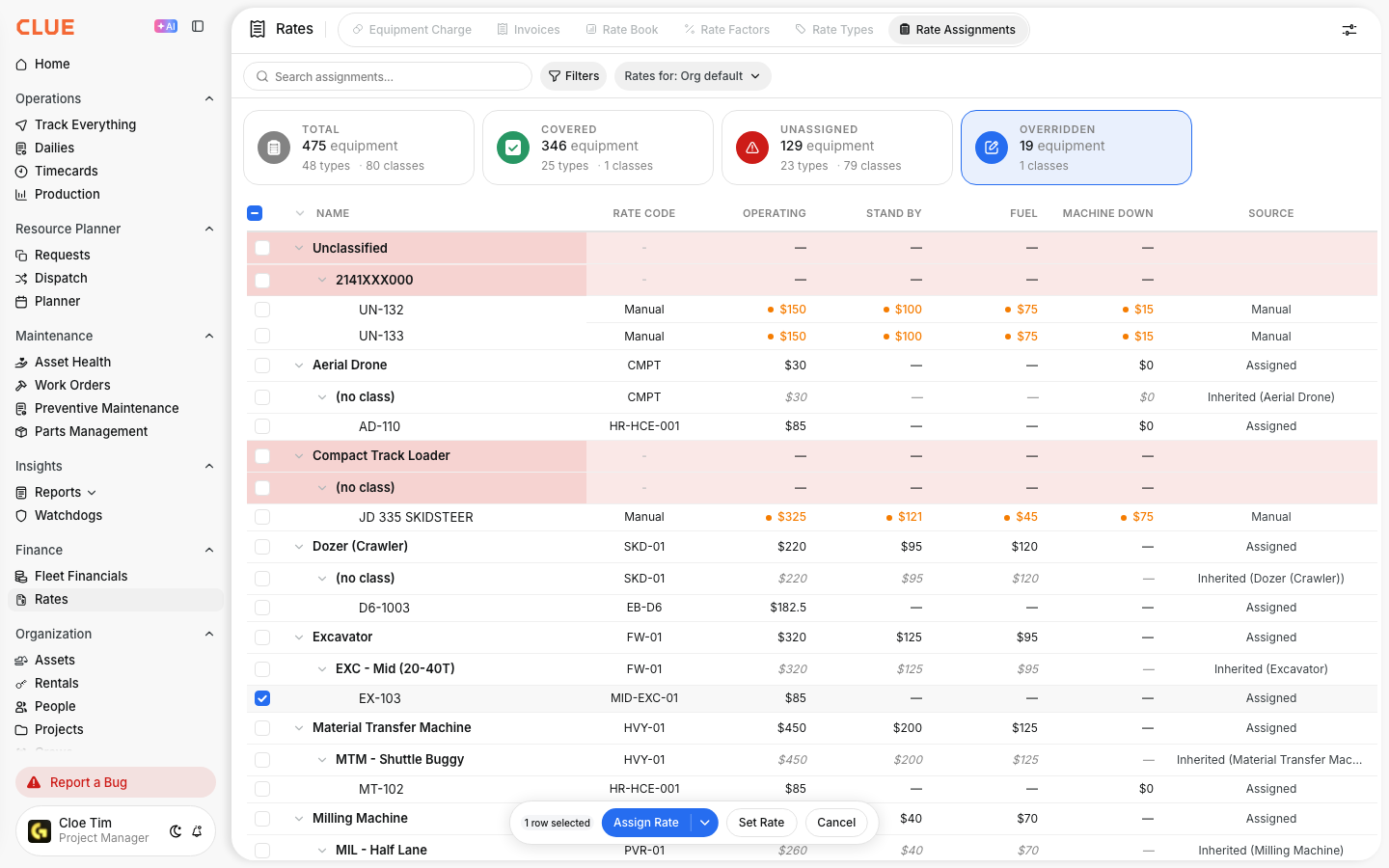Select the D6-1003 row checkbox
Image resolution: width=1389 pixels, height=868 pixels.
point(262,608)
